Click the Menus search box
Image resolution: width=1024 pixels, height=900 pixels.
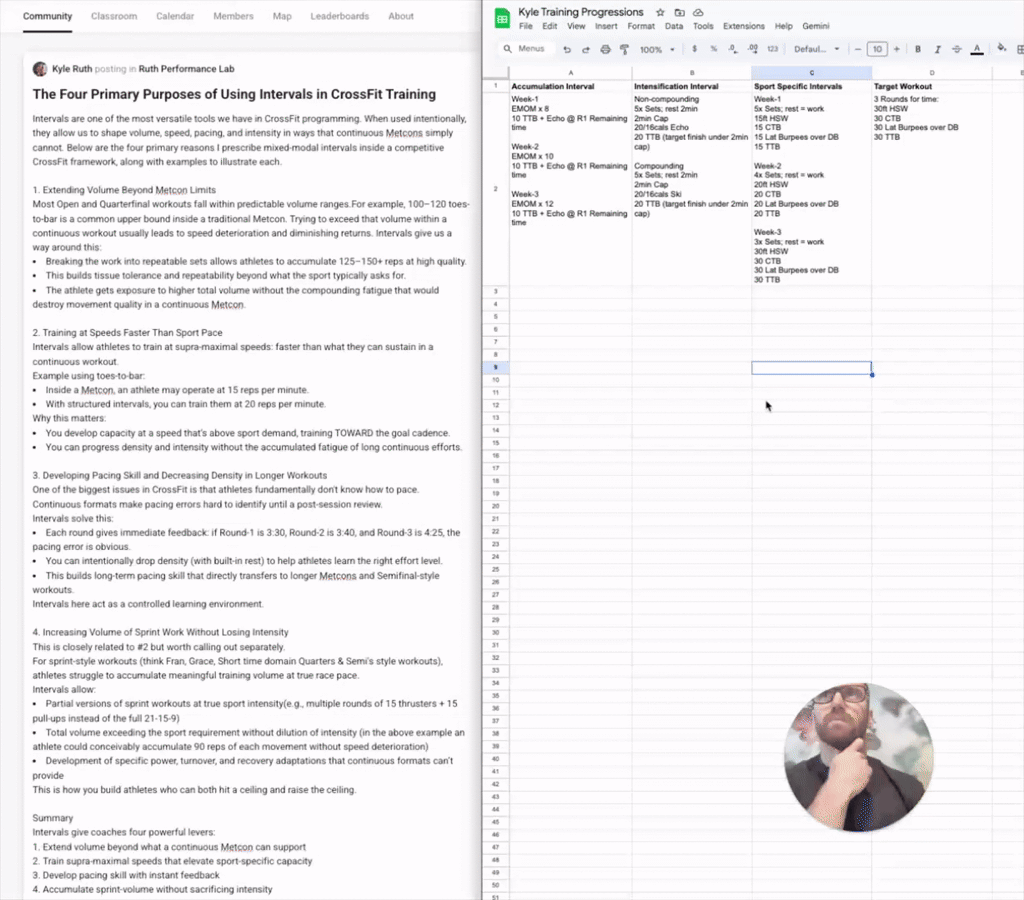(x=526, y=49)
